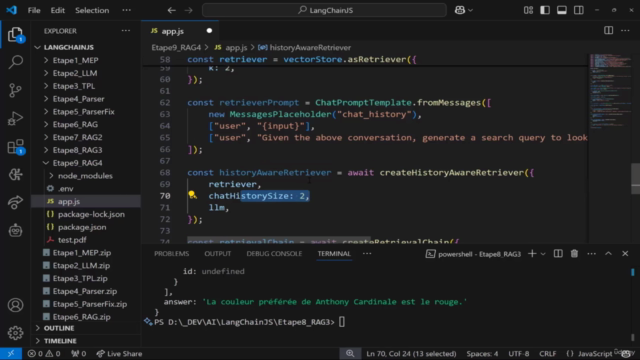Click Live Share in status bar

(119, 353)
